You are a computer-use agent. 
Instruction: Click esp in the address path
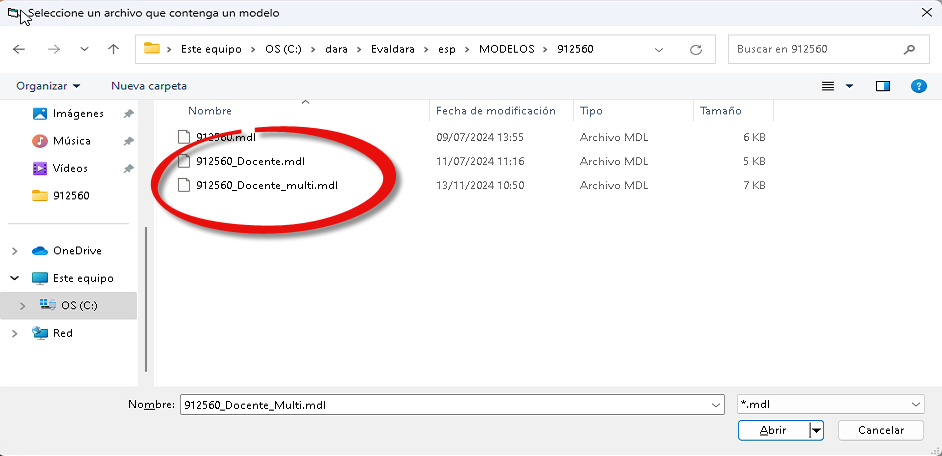pyautogui.click(x=447, y=49)
